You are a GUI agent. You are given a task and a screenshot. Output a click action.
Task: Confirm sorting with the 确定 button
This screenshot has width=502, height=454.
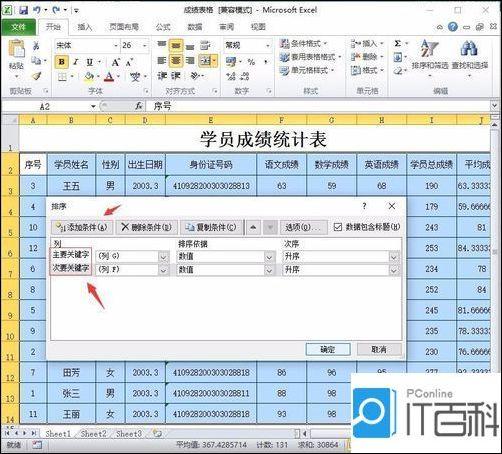(328, 350)
